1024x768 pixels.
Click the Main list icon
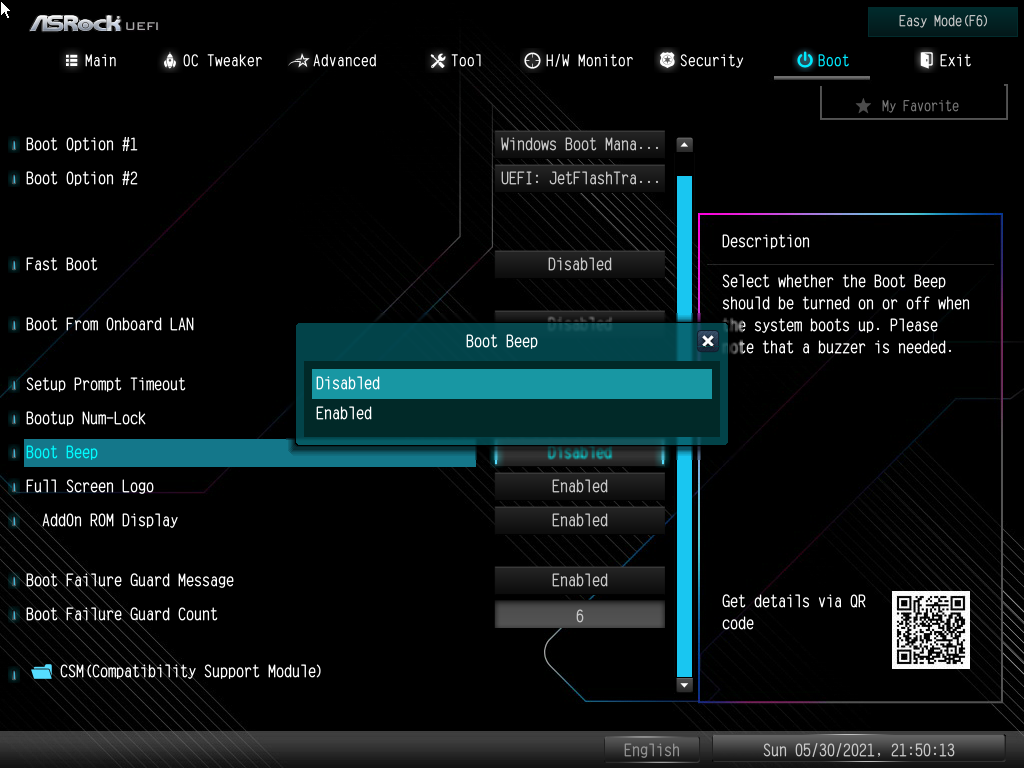pyautogui.click(x=72, y=61)
